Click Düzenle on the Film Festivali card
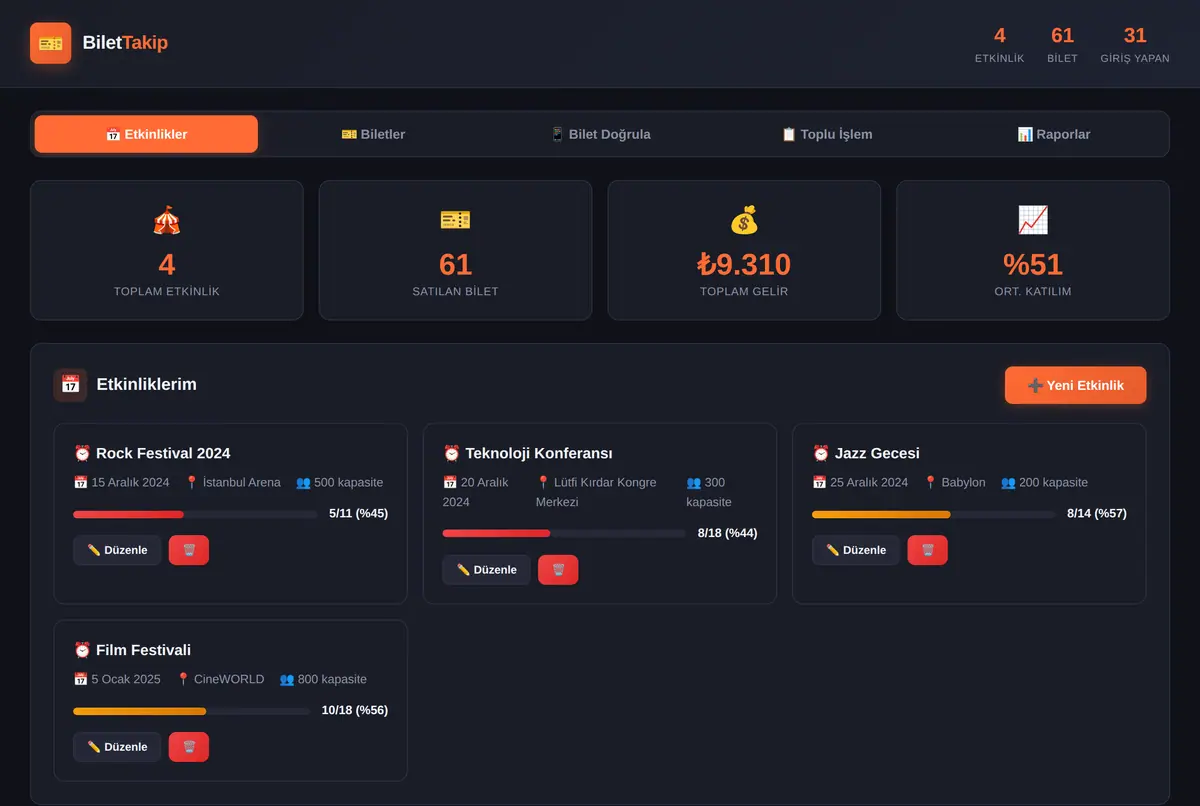The height and width of the screenshot is (806, 1200). [117, 747]
